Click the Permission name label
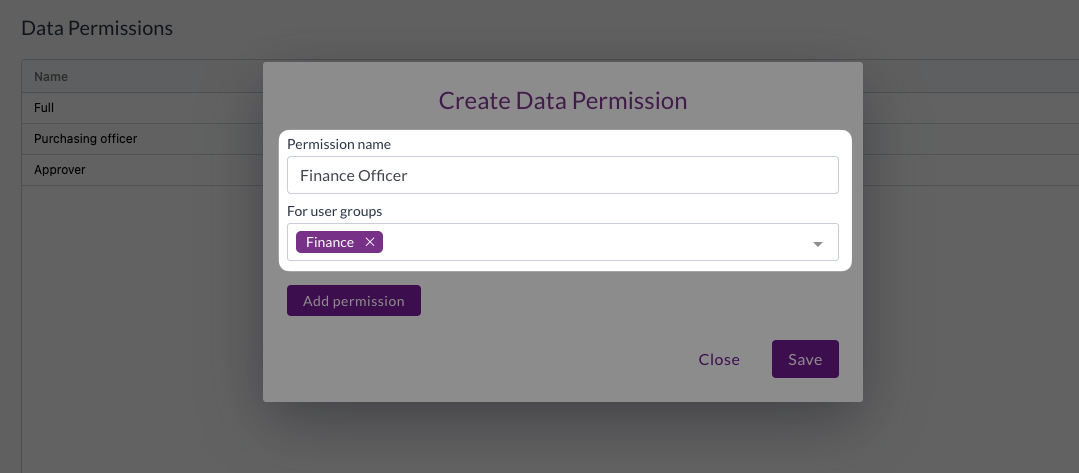This screenshot has height=473, width=1079. pyautogui.click(x=339, y=144)
